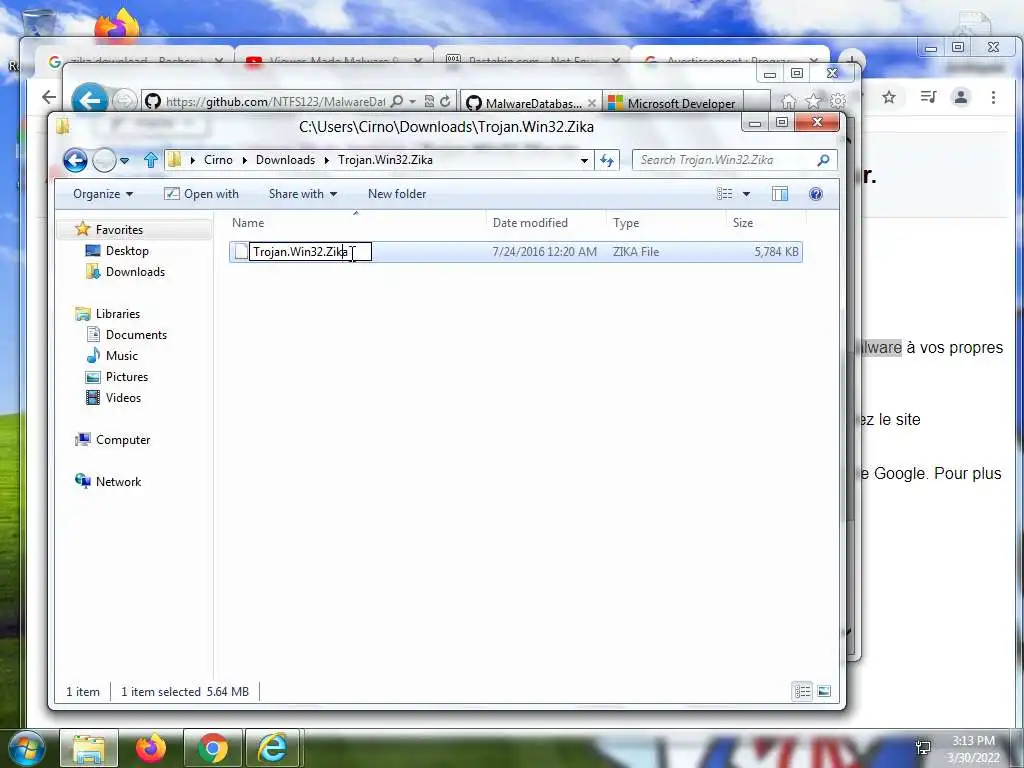The width and height of the screenshot is (1024, 768).
Task: Change your view icon button
Action: coord(725,194)
